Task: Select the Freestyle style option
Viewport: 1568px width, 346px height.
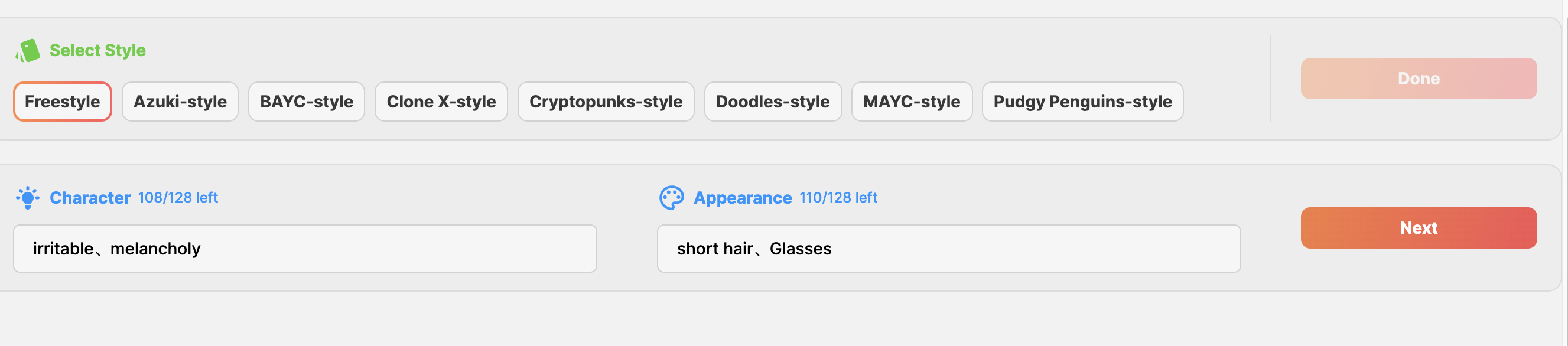Action: [x=62, y=102]
